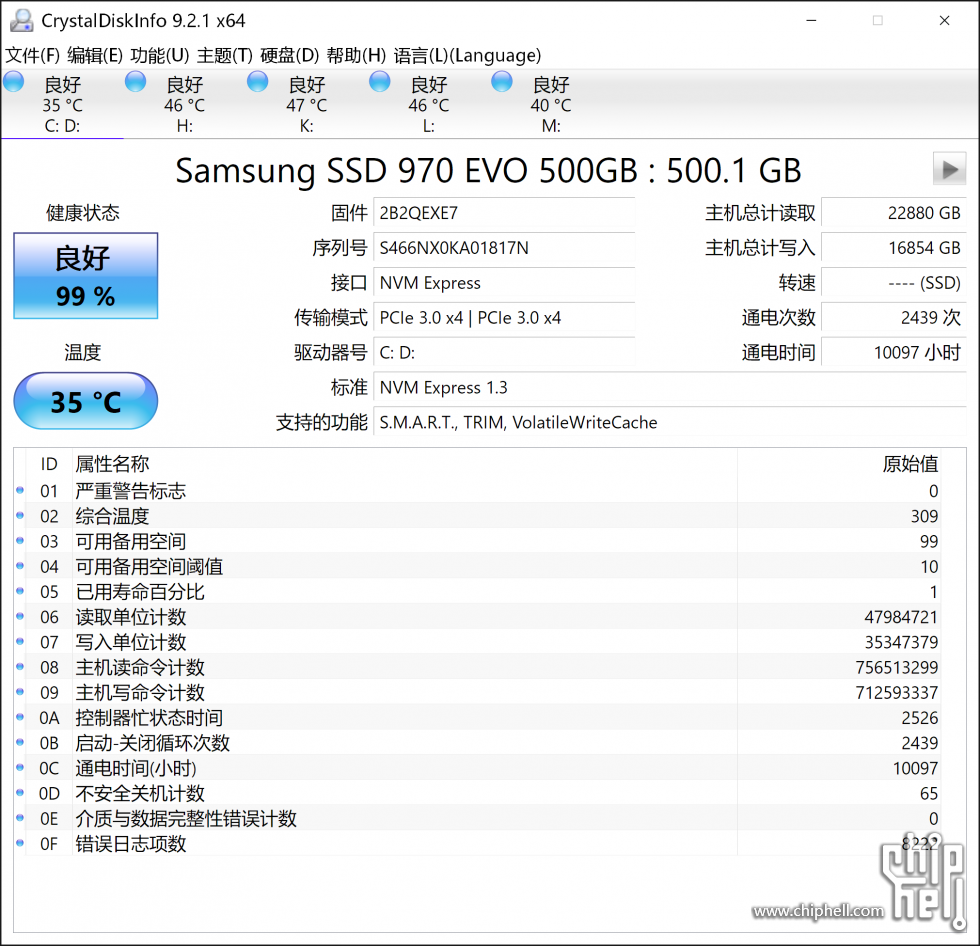Click status dot for attribute 07 写入单位计数
Viewport: 980px width, 946px height.
point(20,642)
